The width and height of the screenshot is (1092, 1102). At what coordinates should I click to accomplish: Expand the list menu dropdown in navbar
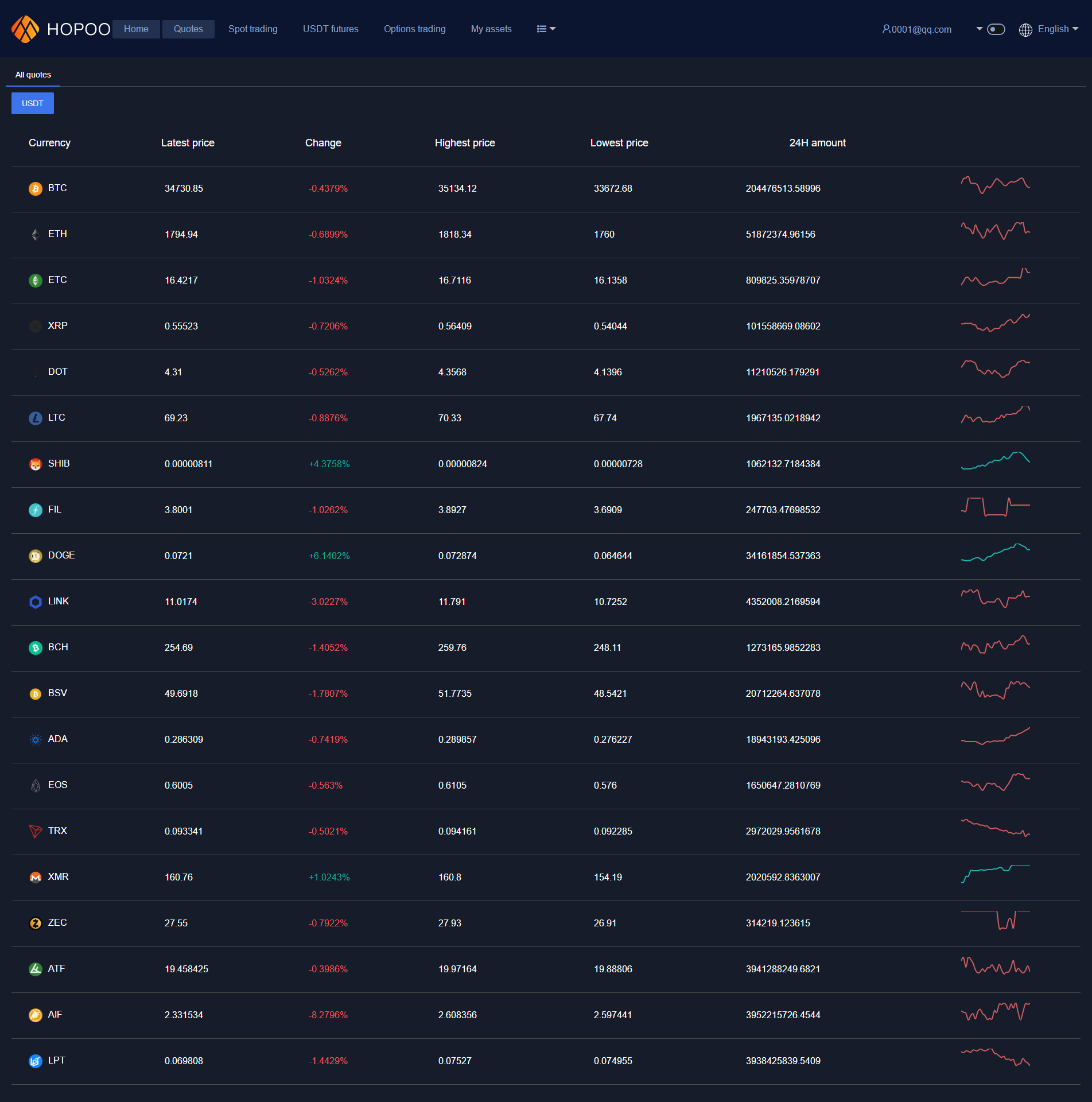pos(546,29)
